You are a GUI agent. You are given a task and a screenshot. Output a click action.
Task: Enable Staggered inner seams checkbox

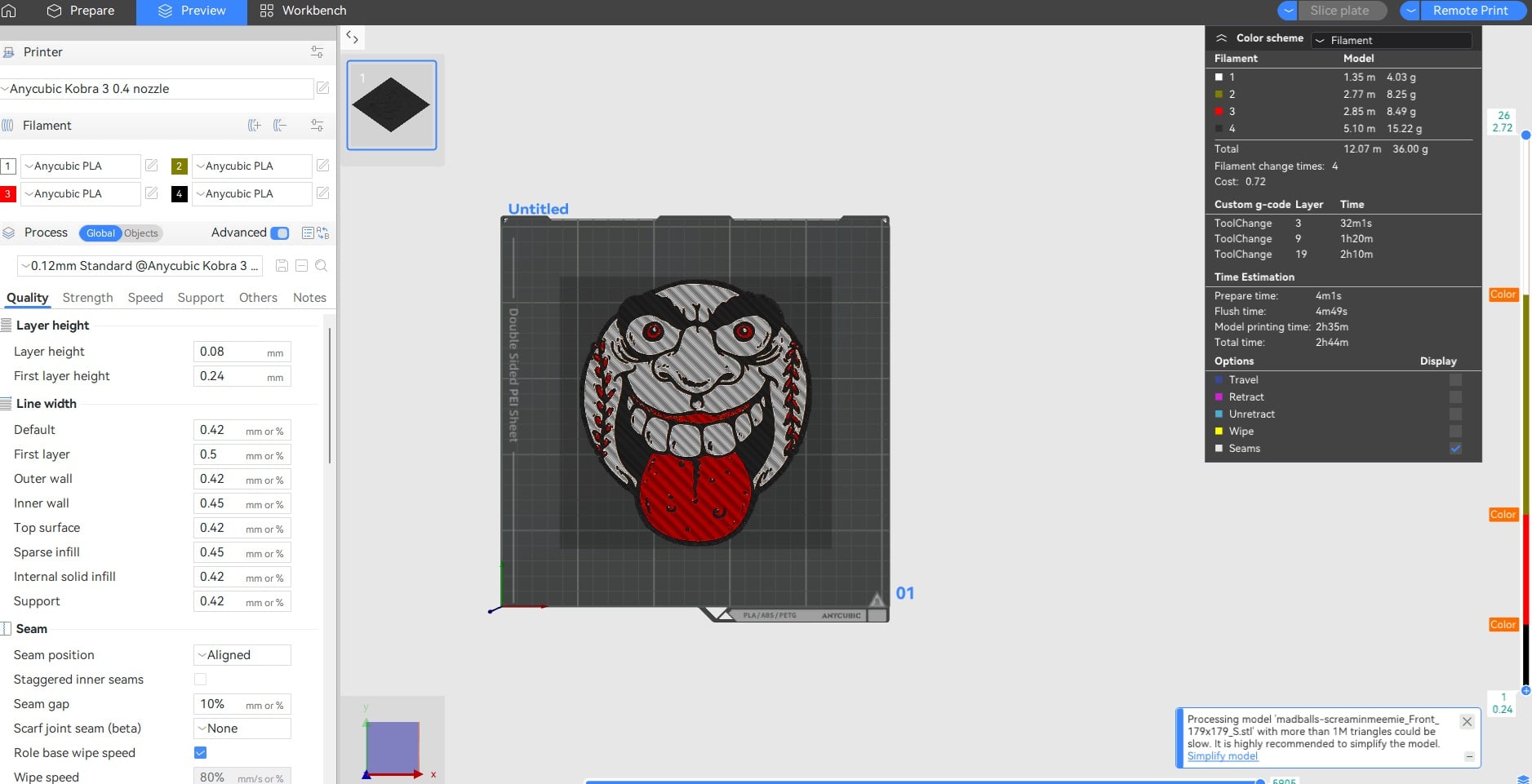click(200, 679)
